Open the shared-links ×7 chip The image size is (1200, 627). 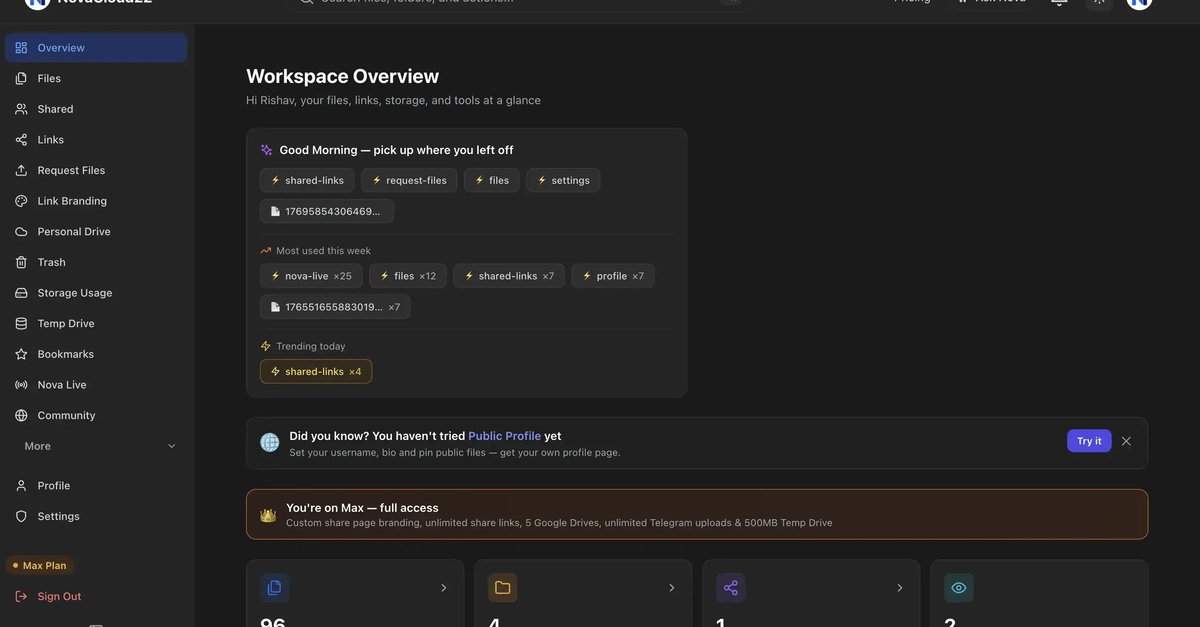(x=509, y=276)
